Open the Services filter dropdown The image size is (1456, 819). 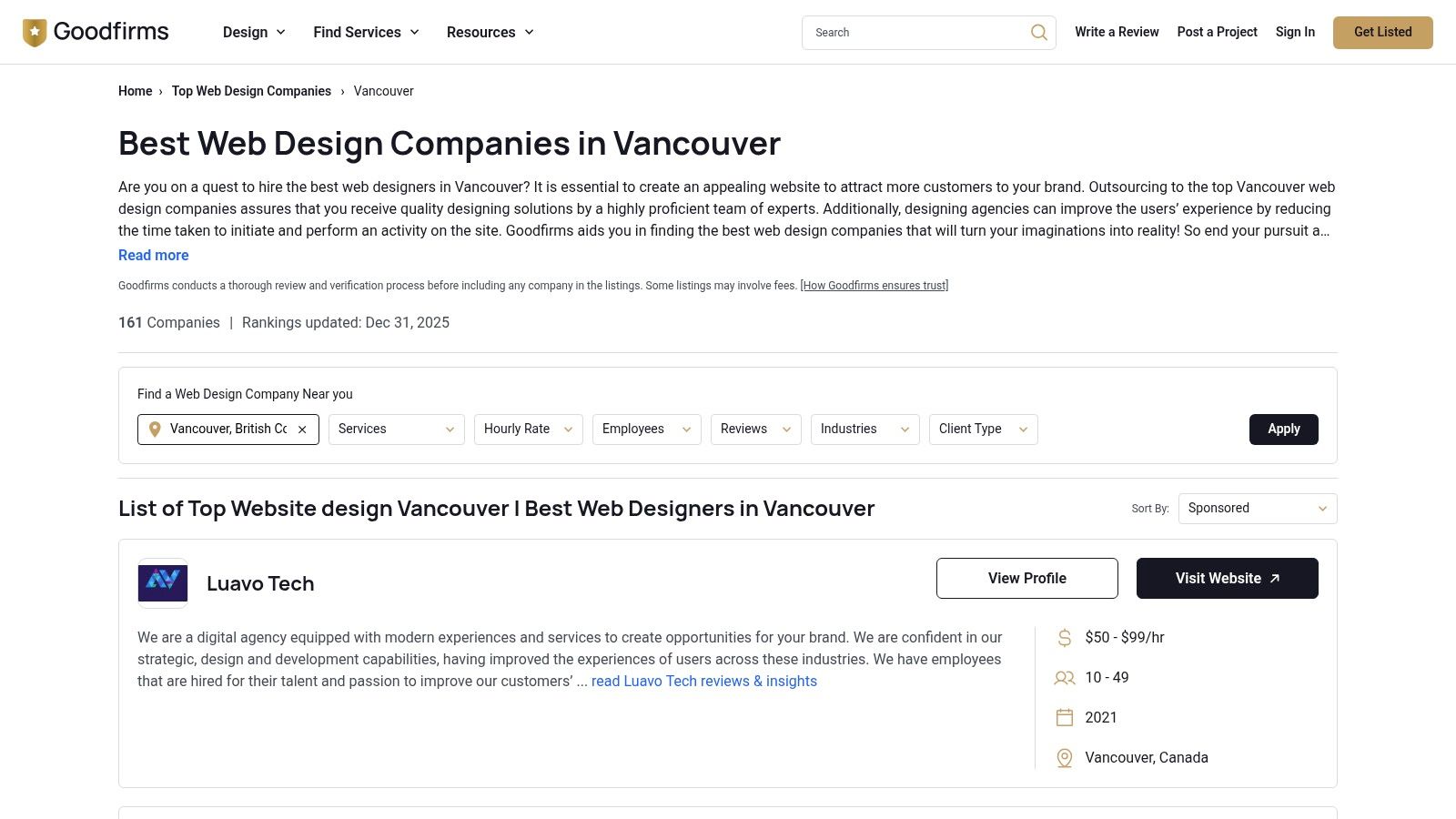pyautogui.click(x=396, y=429)
